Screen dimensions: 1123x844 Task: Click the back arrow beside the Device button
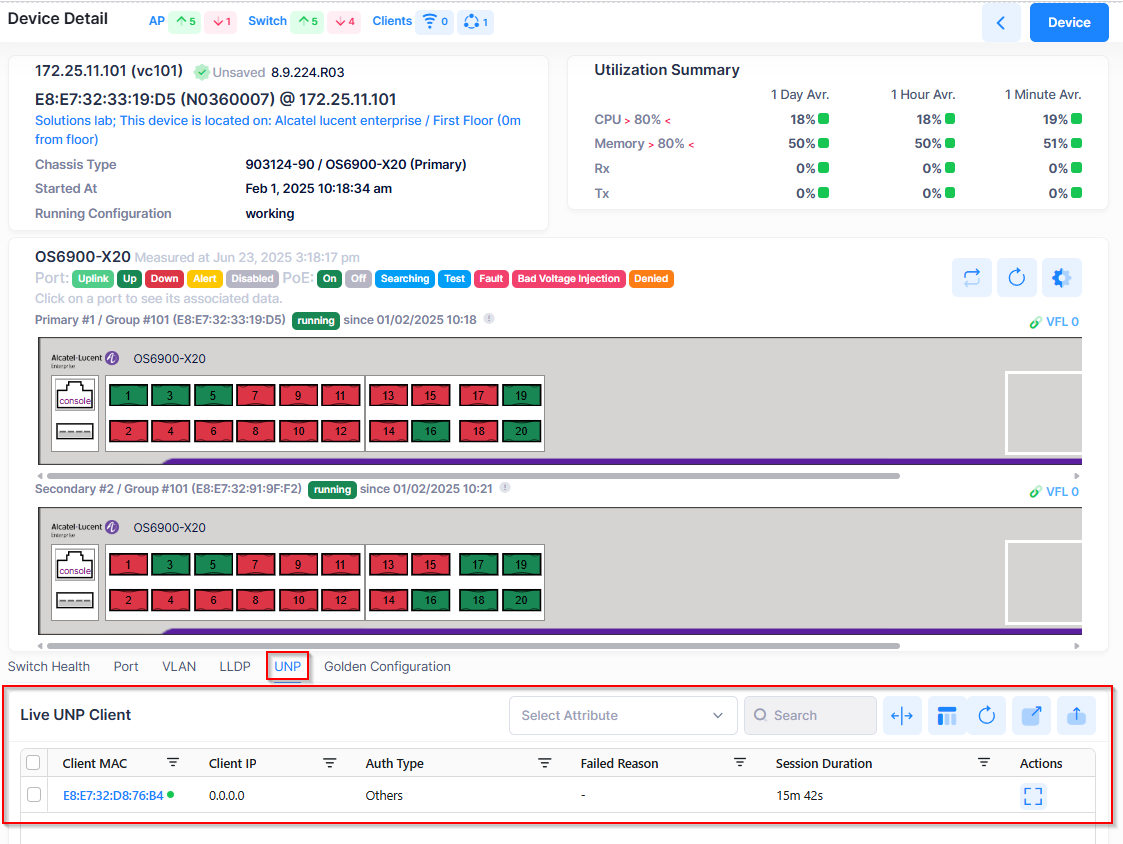coord(1001,22)
